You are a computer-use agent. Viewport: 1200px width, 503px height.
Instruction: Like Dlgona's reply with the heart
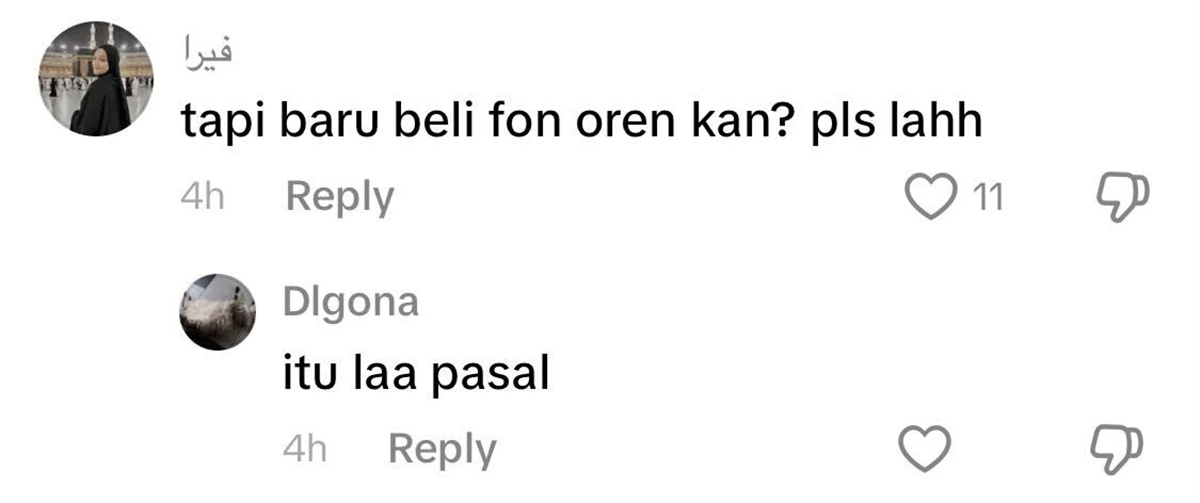925,449
